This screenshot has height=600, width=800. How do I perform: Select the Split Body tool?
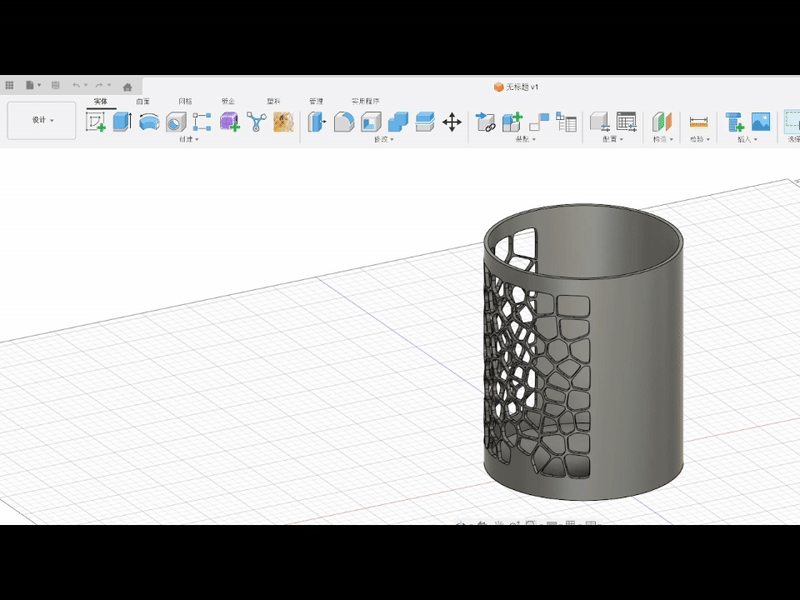(425, 122)
